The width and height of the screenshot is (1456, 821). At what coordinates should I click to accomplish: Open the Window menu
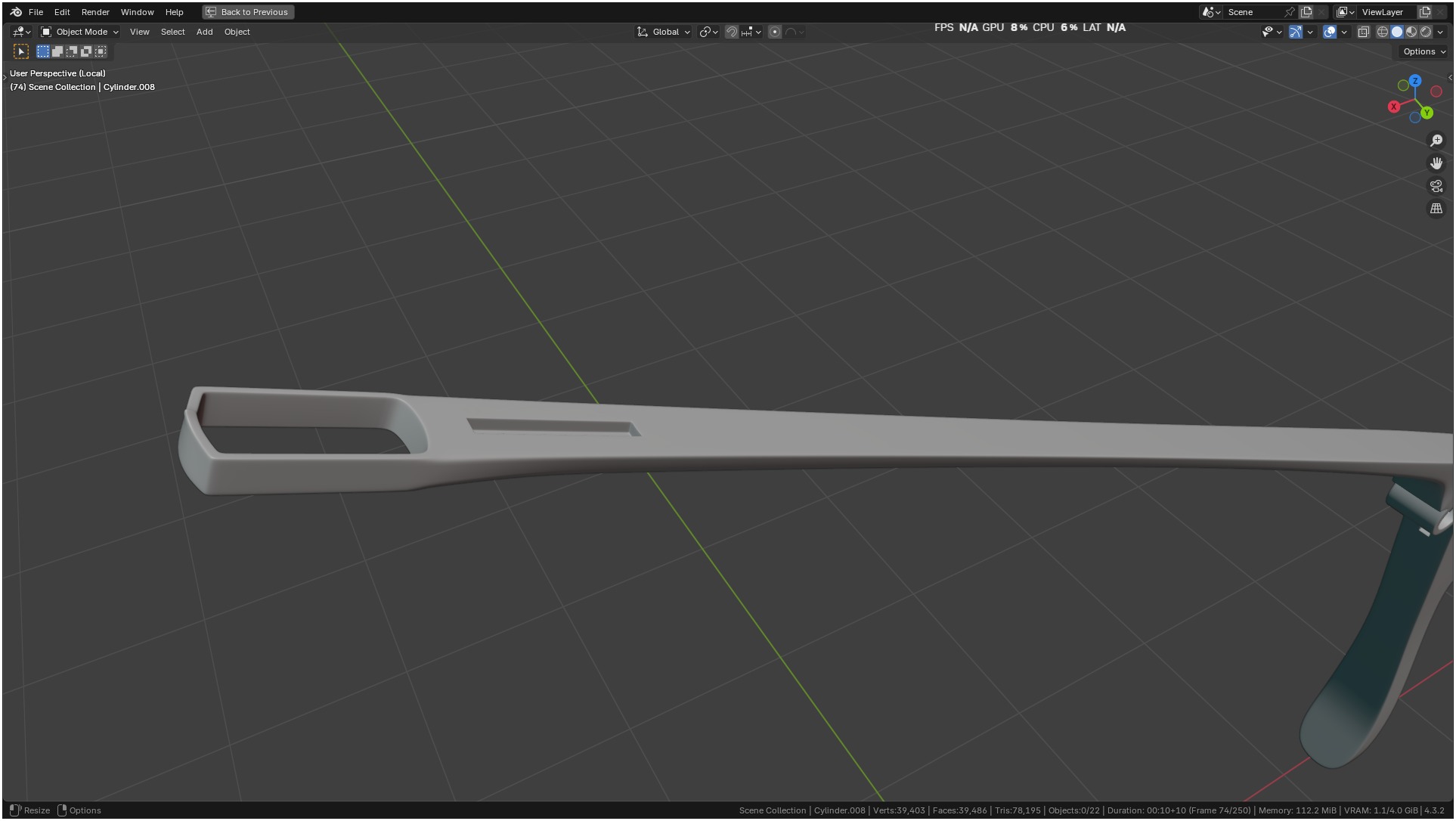click(x=137, y=12)
